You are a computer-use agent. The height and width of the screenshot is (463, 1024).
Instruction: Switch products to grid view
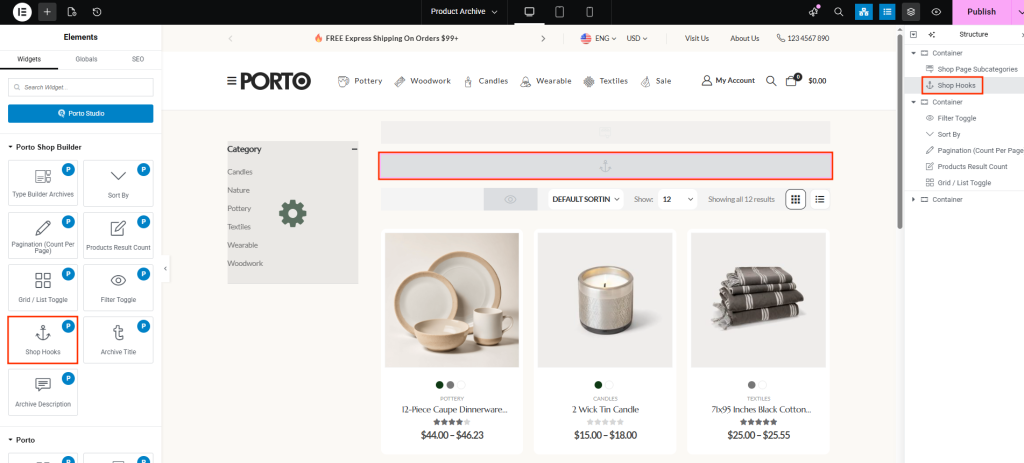click(x=796, y=199)
